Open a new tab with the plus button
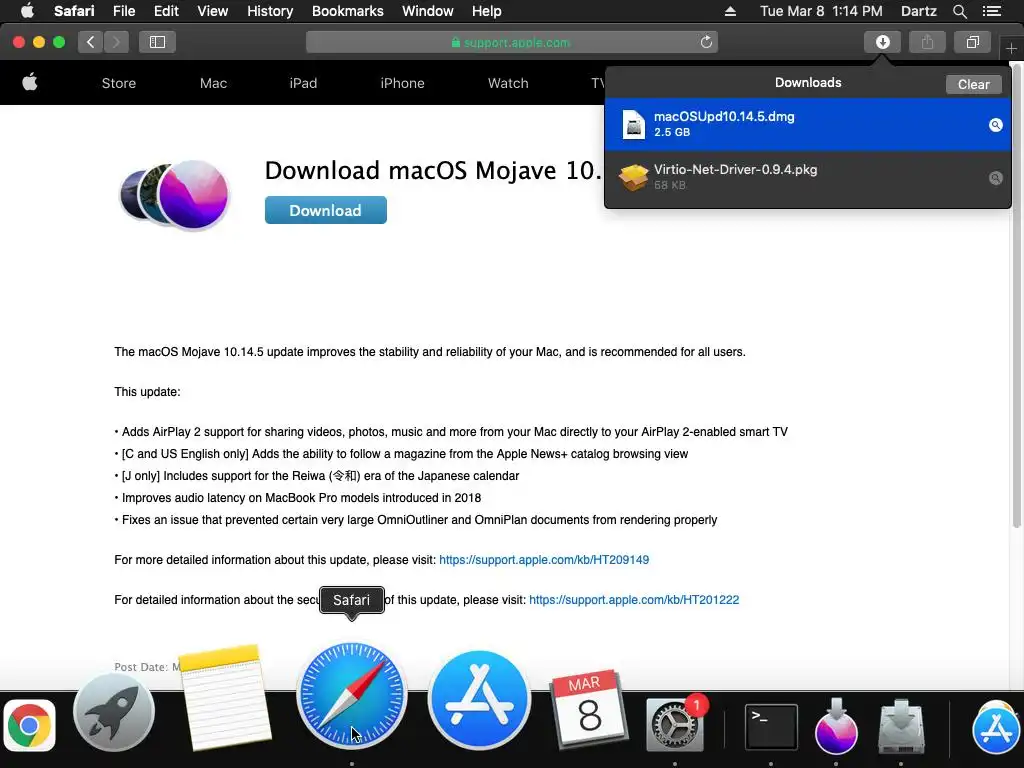 coord(1011,48)
